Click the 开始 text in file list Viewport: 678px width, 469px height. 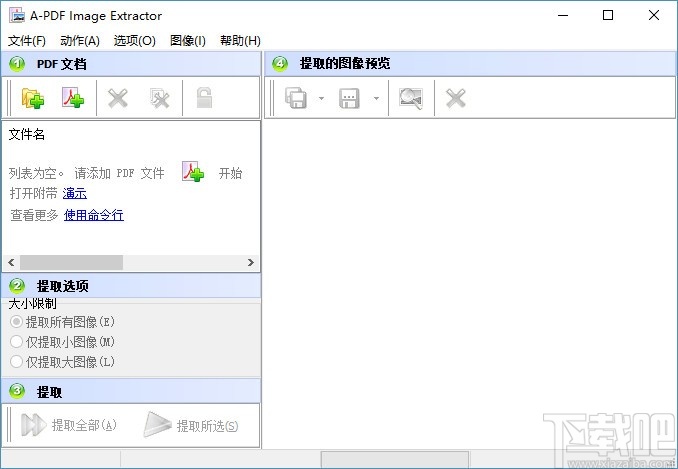[x=230, y=173]
